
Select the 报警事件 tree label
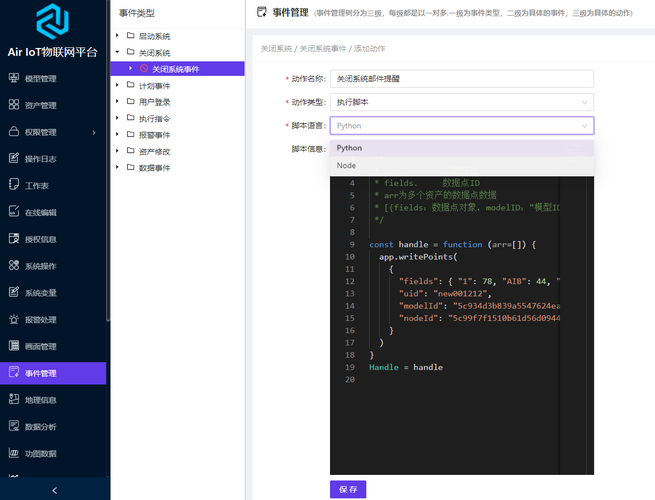tap(155, 135)
